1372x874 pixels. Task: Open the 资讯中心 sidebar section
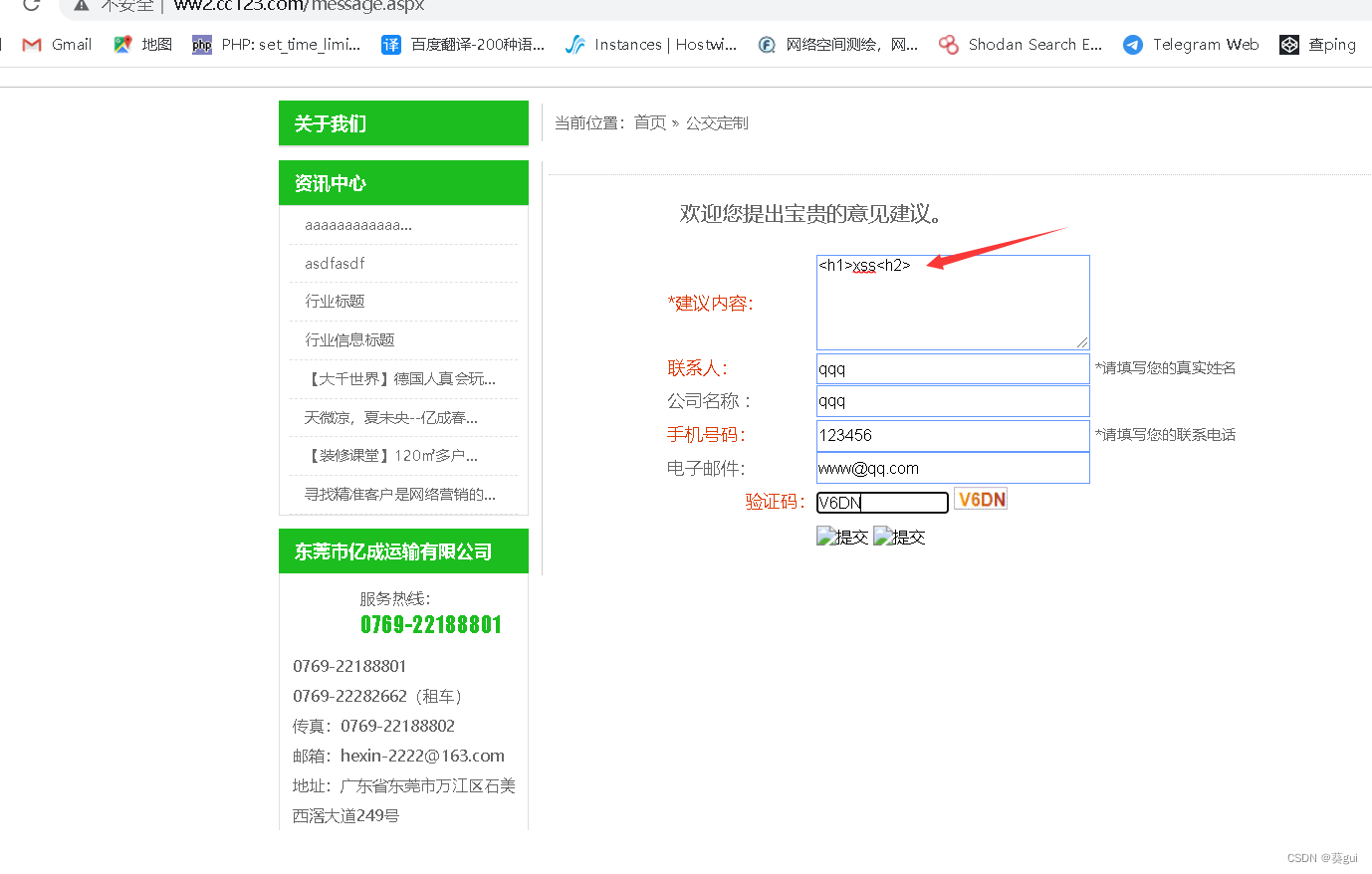coord(403,183)
